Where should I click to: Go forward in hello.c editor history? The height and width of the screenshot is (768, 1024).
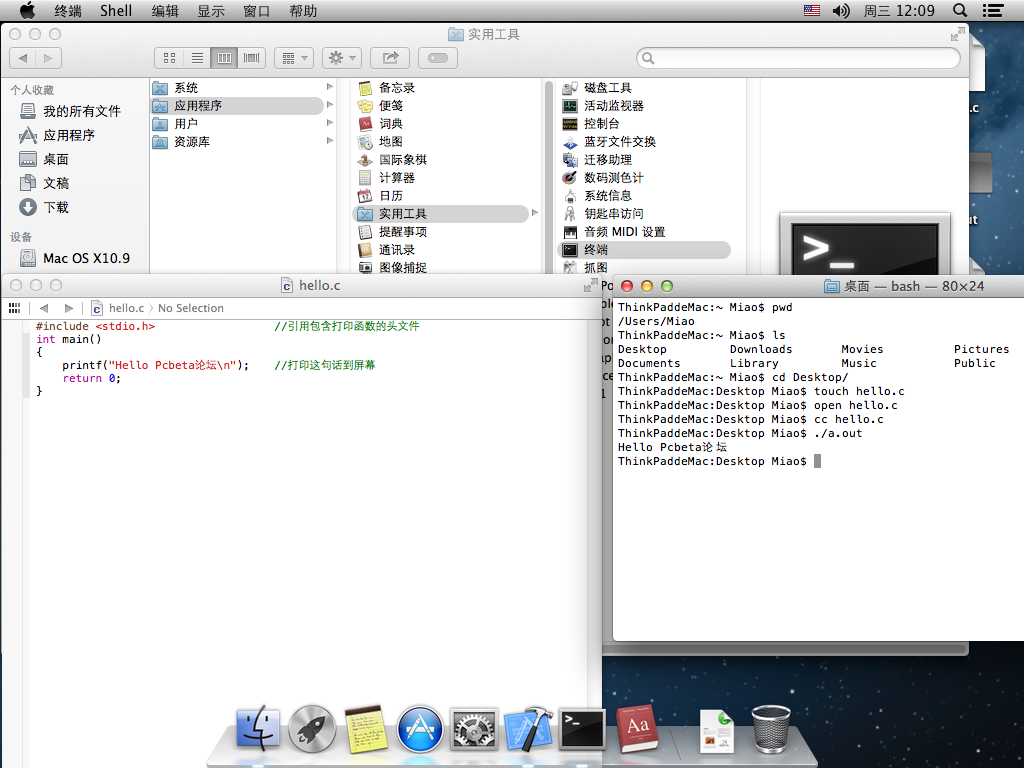click(69, 308)
